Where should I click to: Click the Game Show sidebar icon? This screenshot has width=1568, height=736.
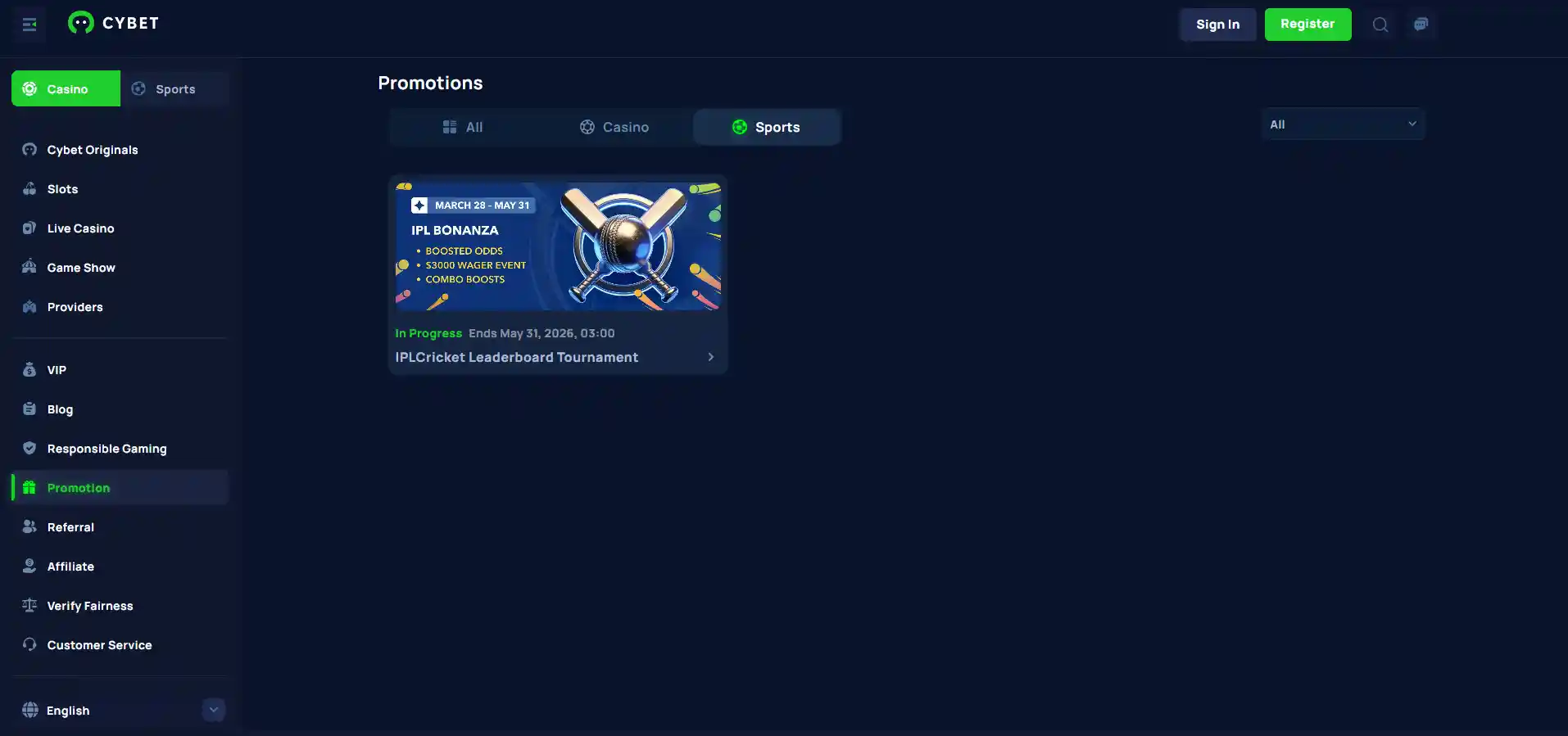(29, 268)
